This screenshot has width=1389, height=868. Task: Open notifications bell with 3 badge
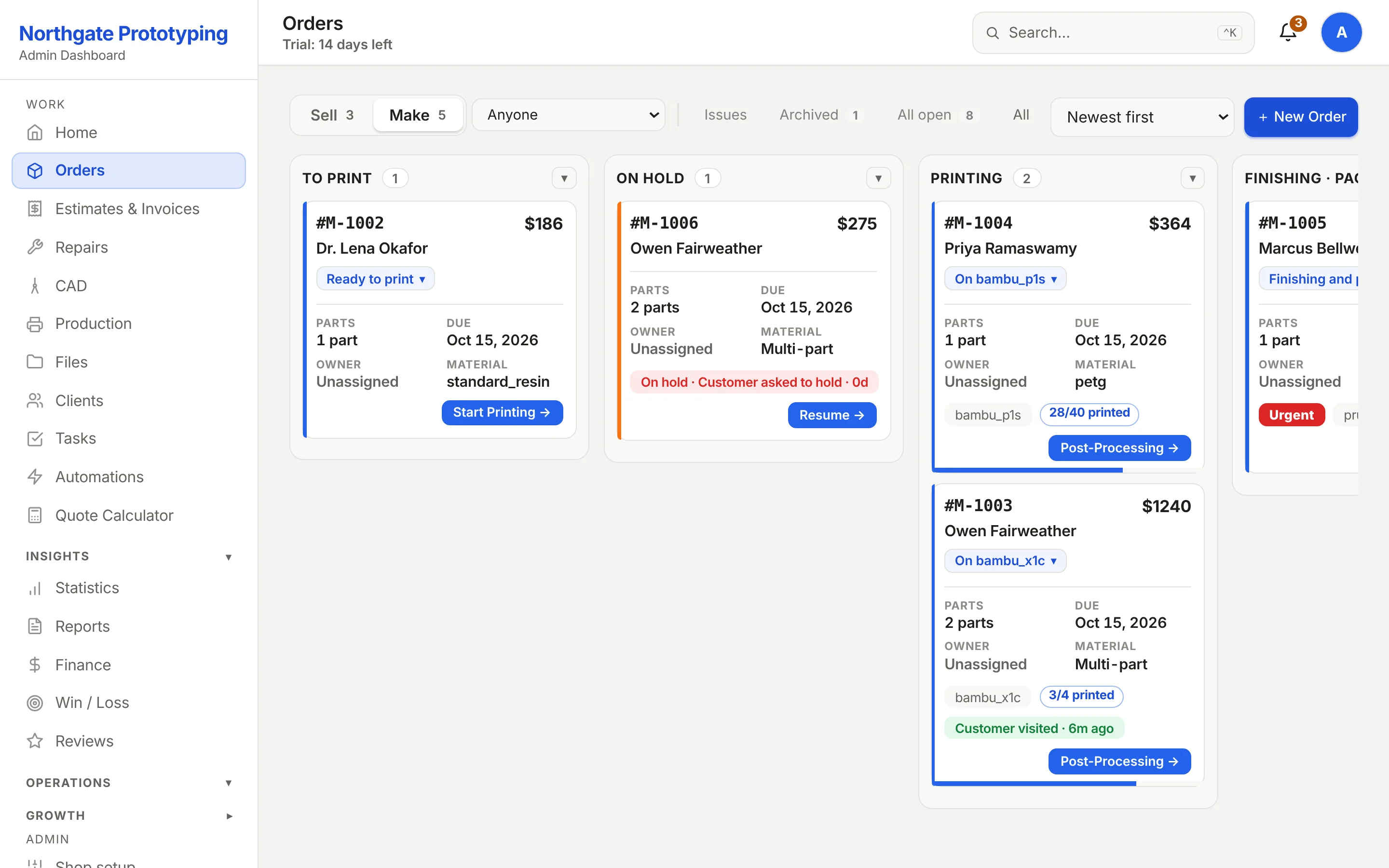[1289, 31]
